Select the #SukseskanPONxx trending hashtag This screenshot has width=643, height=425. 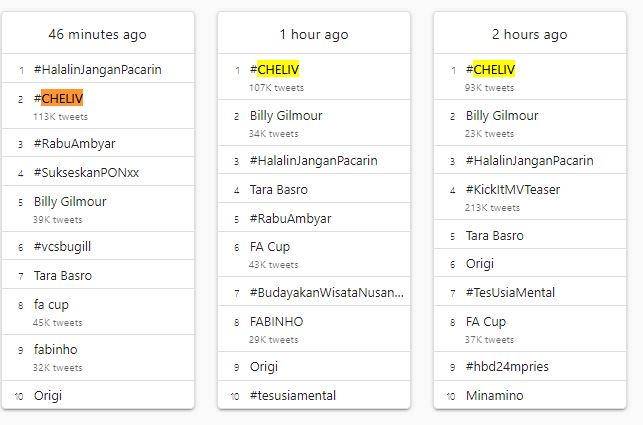pos(86,172)
